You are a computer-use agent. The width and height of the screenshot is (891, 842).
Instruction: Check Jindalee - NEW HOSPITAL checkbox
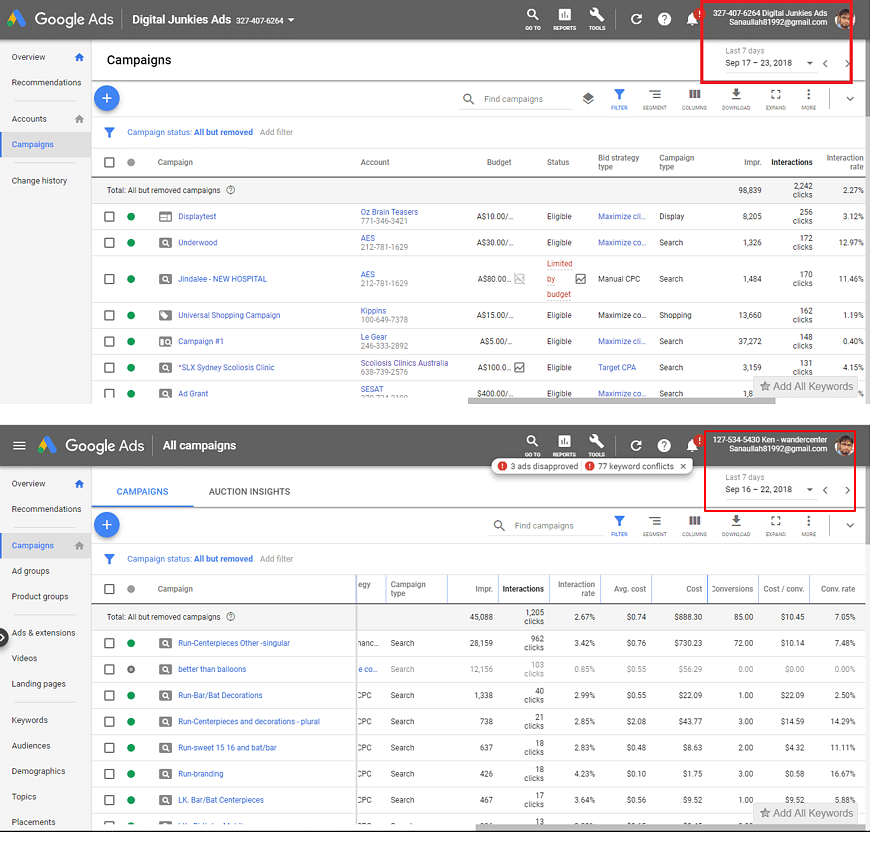(x=109, y=279)
